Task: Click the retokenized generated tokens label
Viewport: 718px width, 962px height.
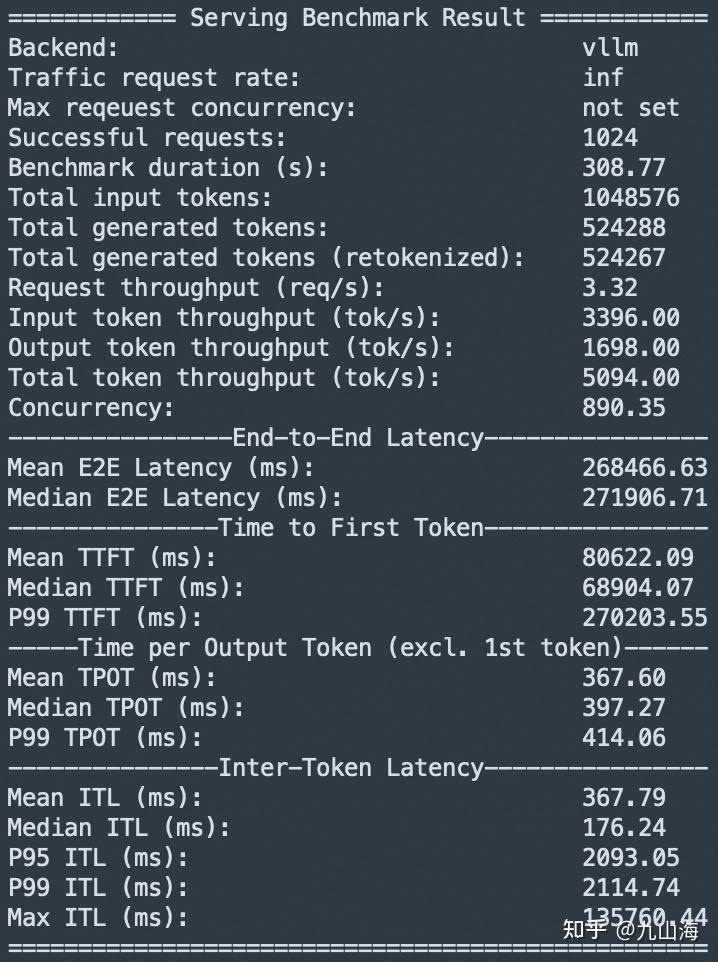Action: (x=266, y=257)
